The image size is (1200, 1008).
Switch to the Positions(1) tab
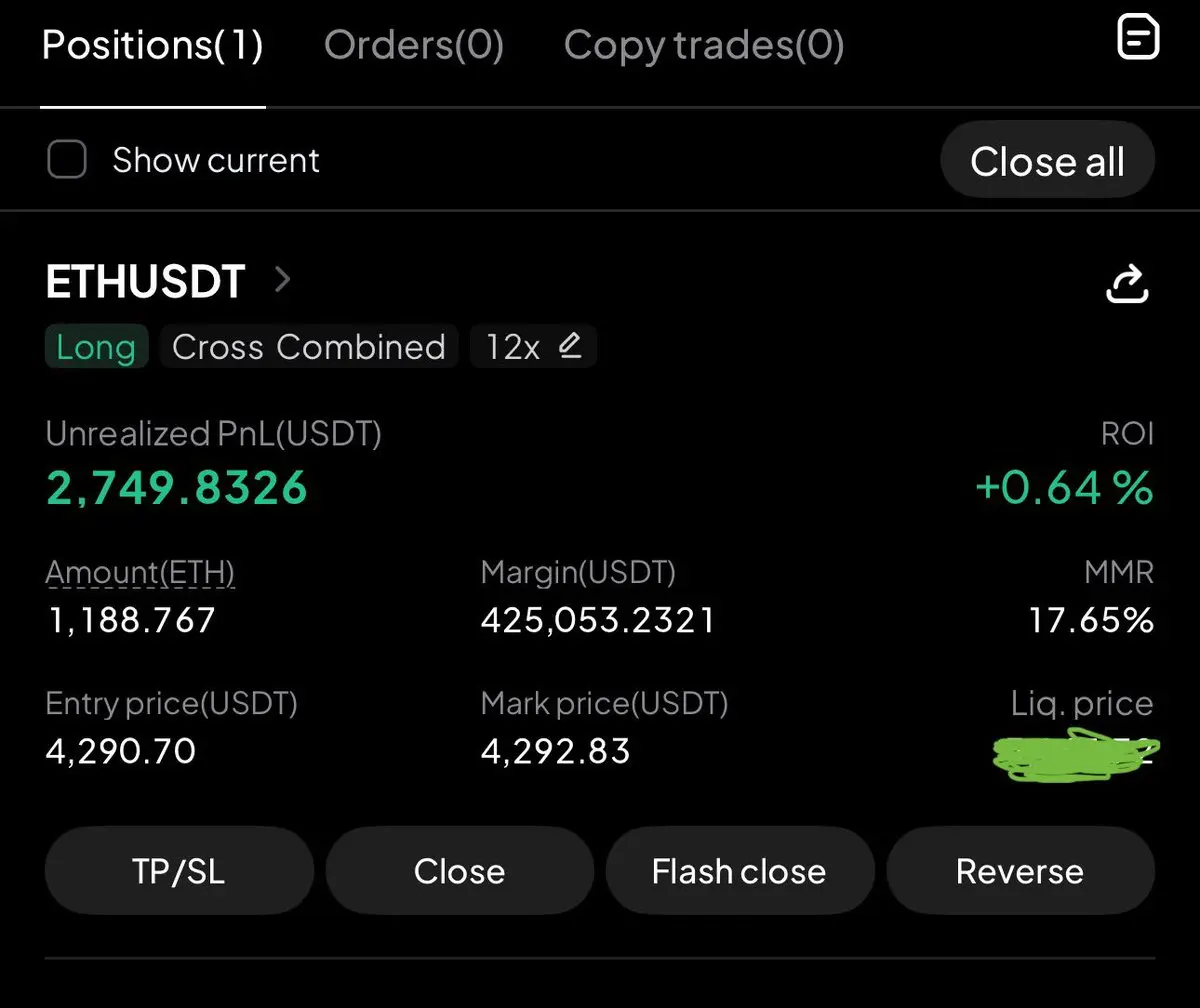153,45
